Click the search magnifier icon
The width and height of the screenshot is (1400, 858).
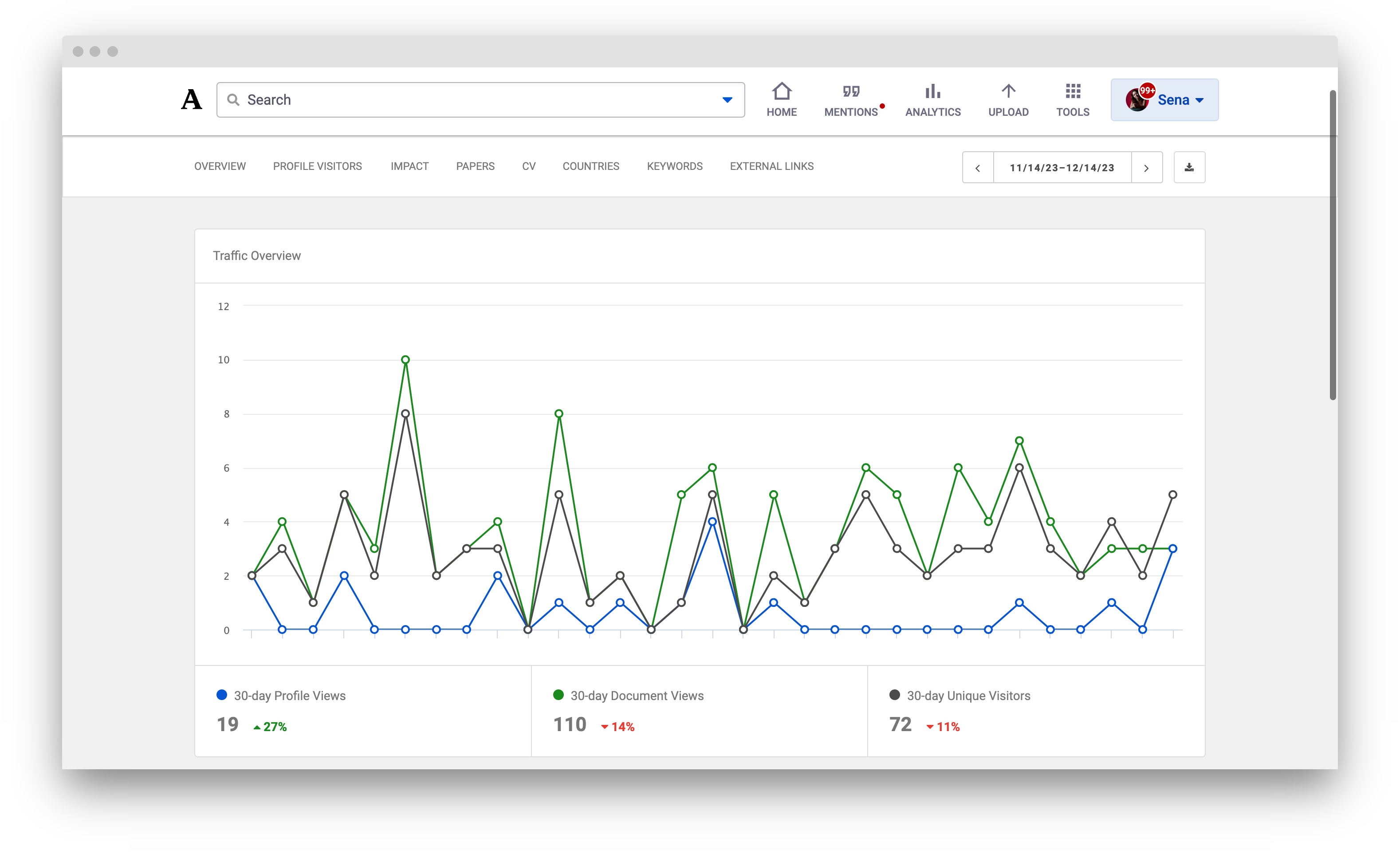[233, 99]
